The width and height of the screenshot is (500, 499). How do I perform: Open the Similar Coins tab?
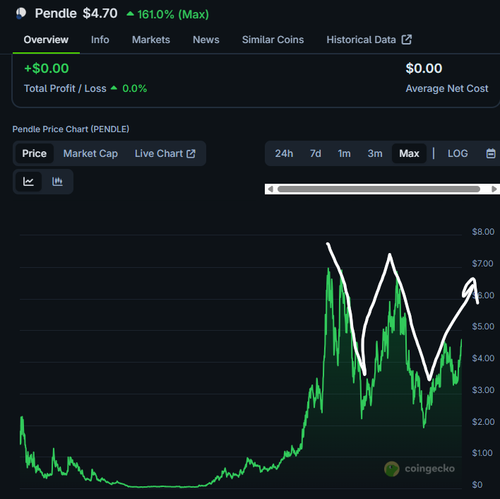pyautogui.click(x=273, y=40)
